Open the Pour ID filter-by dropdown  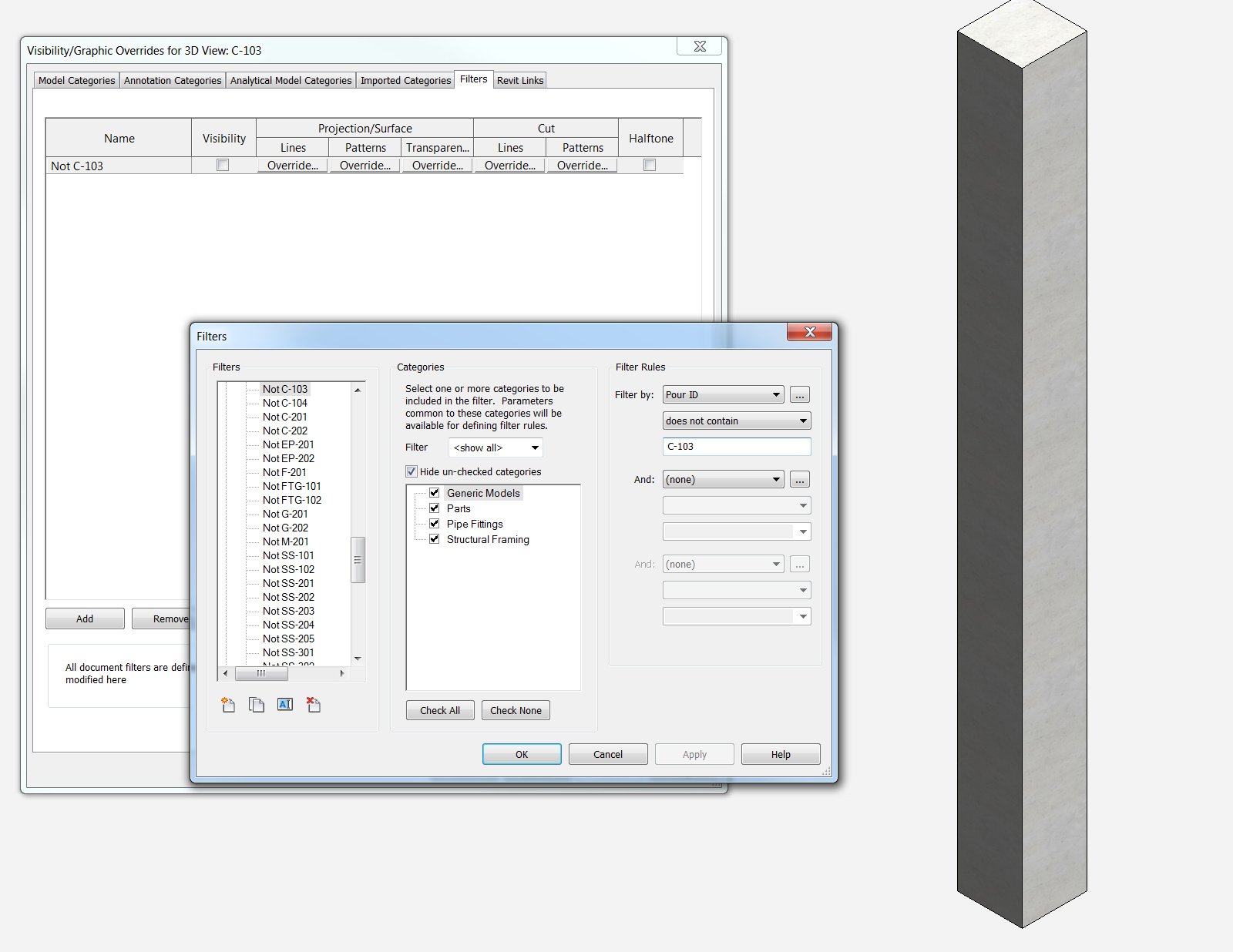coord(723,395)
